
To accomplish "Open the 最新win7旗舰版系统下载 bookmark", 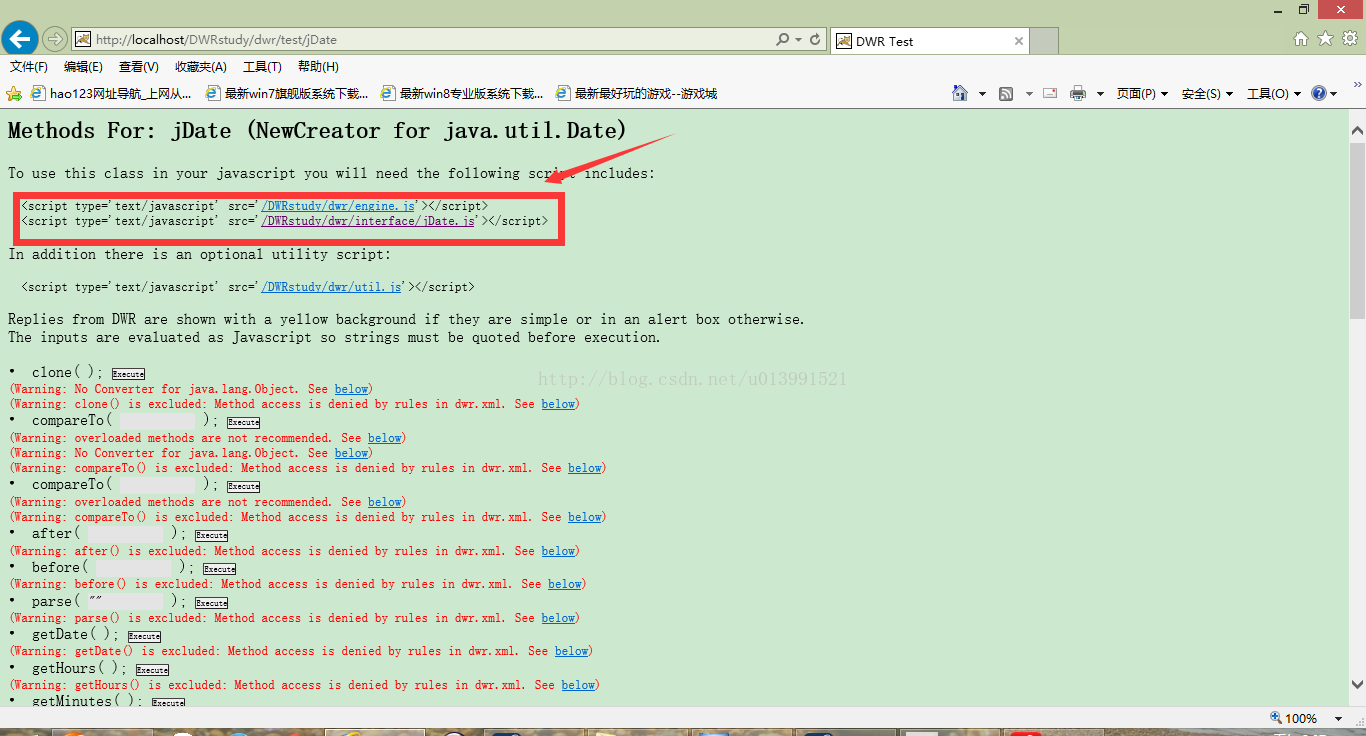I will (286, 93).
